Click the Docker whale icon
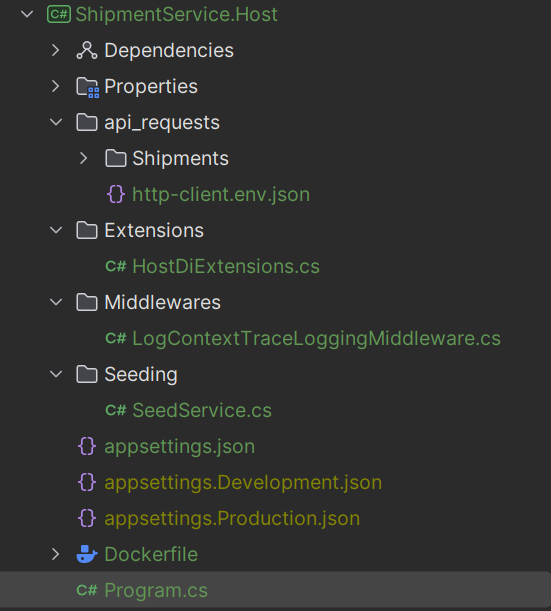The width and height of the screenshot is (551, 611). click(87, 554)
